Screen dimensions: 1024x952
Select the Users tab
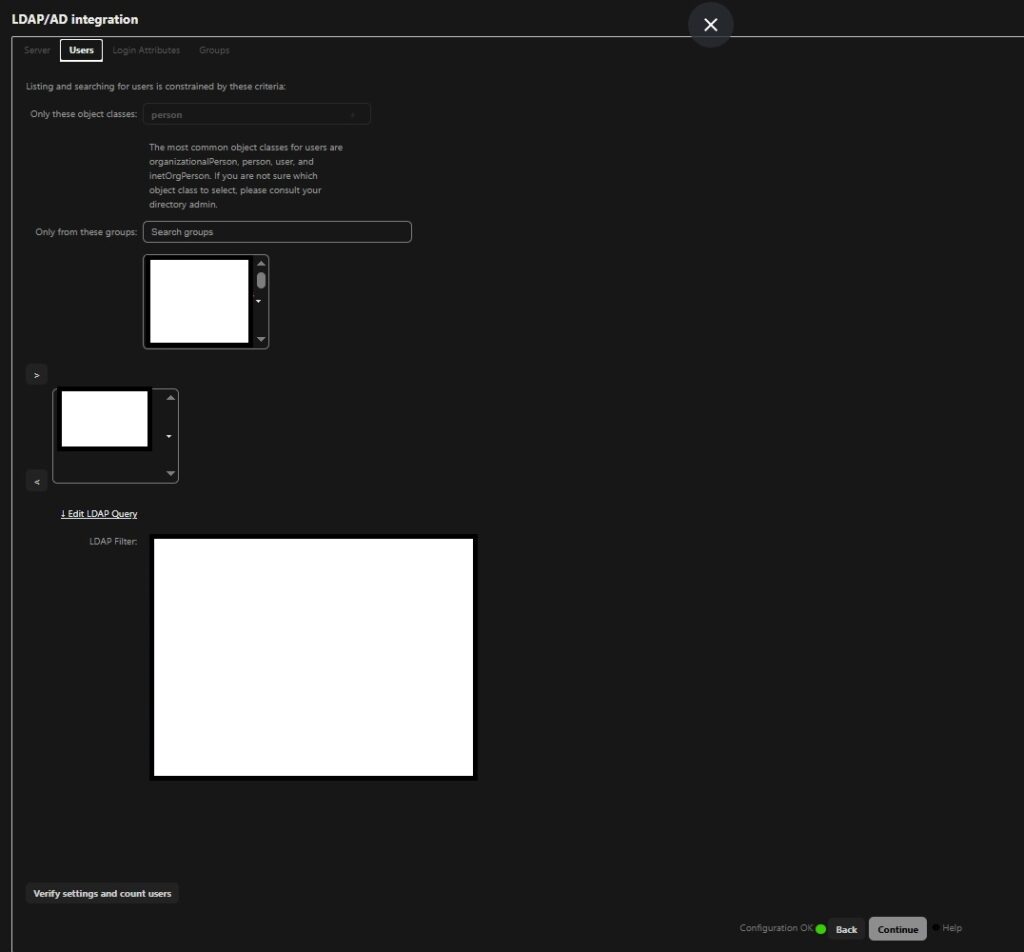[81, 50]
